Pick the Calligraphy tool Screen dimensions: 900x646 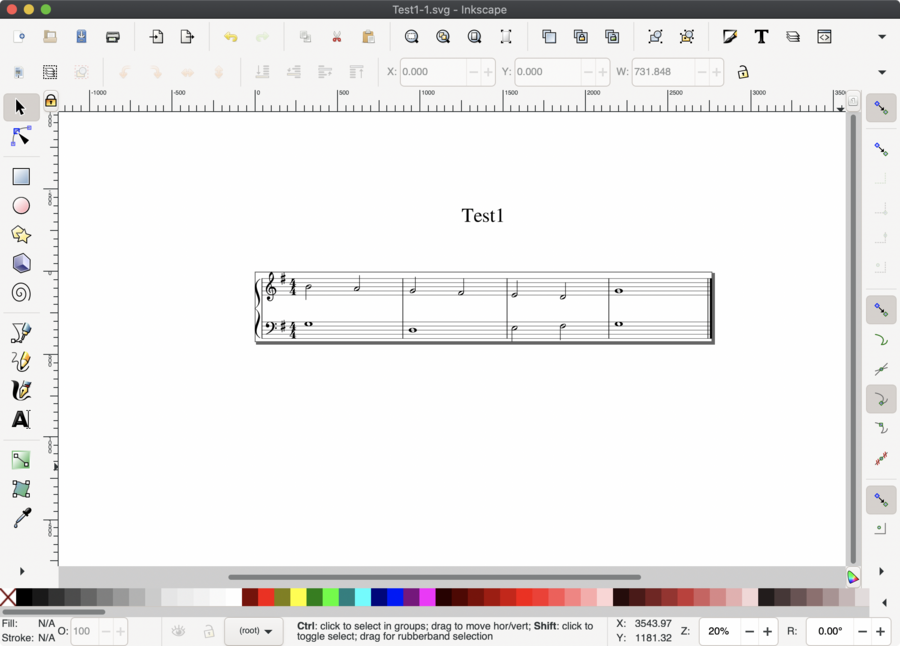tap(21, 391)
